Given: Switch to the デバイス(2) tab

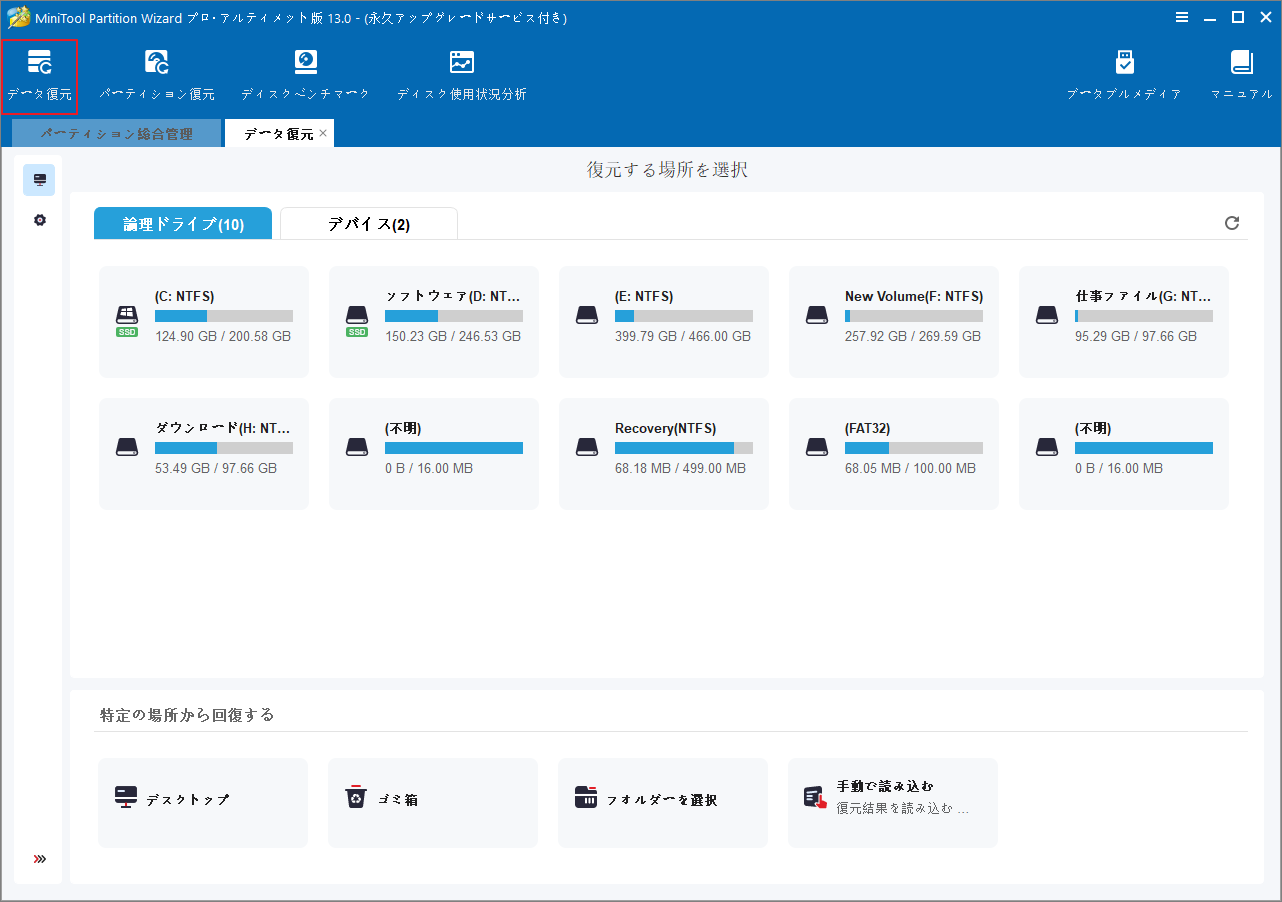Looking at the screenshot, I should [x=368, y=223].
